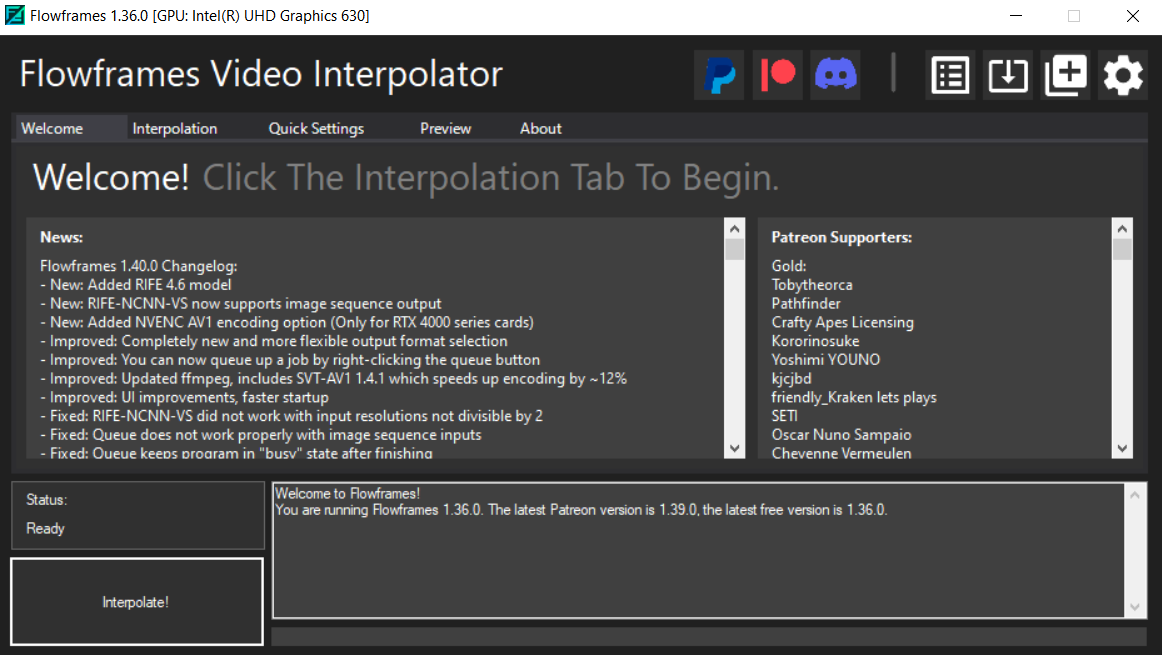This screenshot has height=655, width=1162.
Task: Click the 'Tobytheorca' supporter name
Action: pos(812,285)
